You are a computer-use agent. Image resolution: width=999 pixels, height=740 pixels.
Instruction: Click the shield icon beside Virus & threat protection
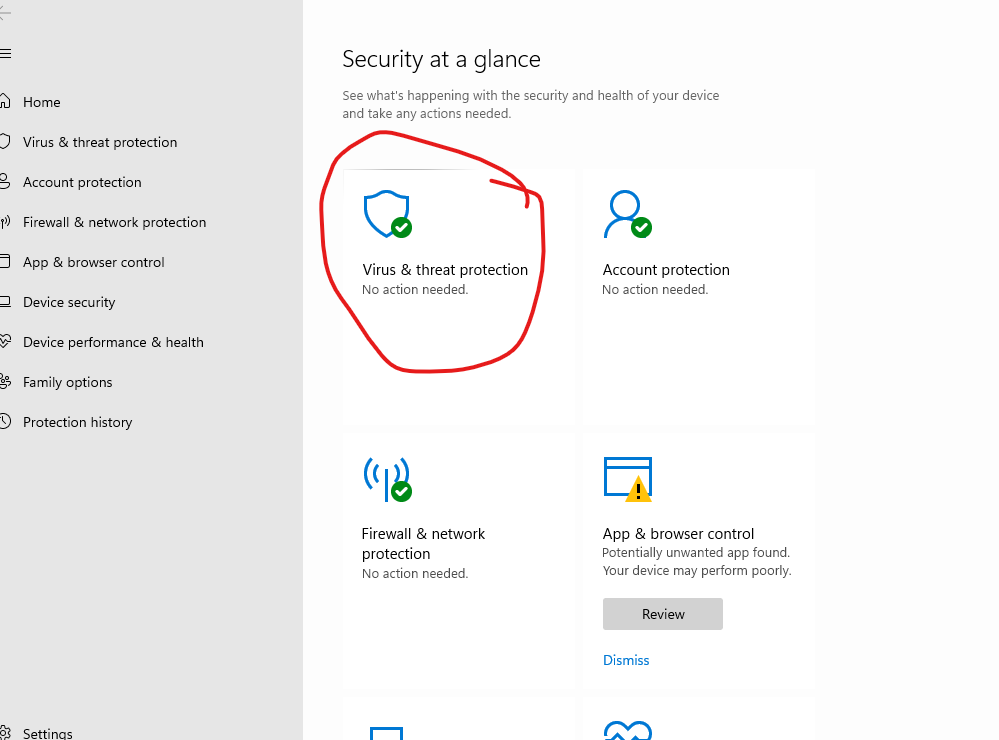(5, 141)
